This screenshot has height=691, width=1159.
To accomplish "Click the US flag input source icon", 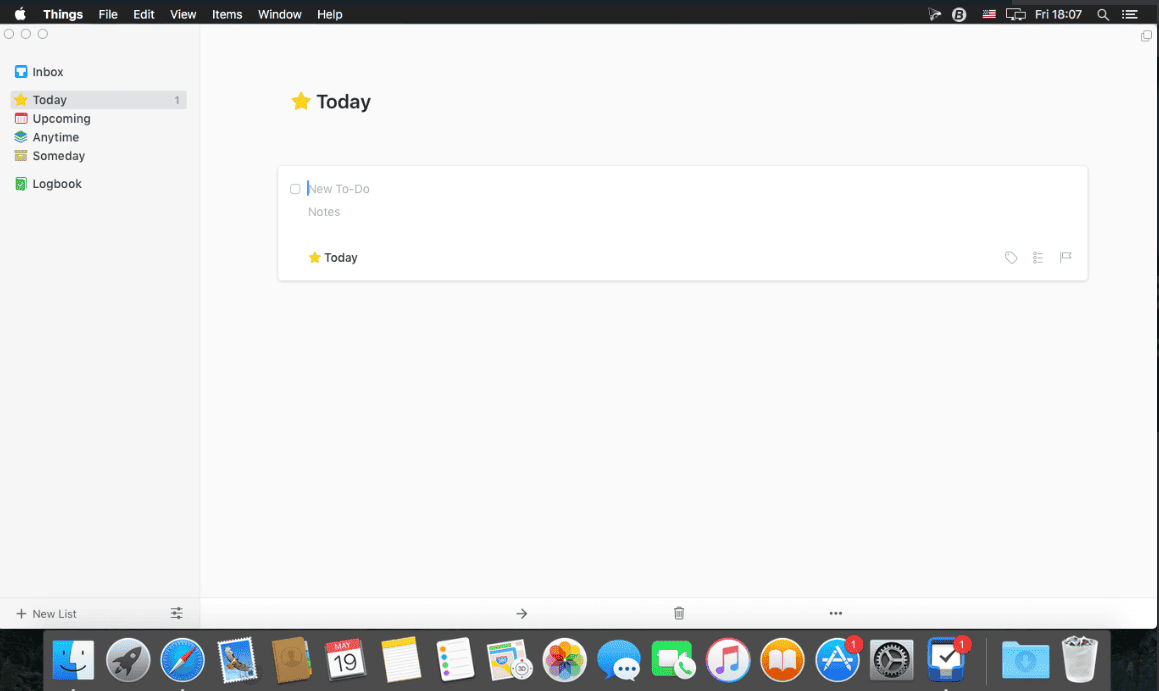I will [988, 14].
